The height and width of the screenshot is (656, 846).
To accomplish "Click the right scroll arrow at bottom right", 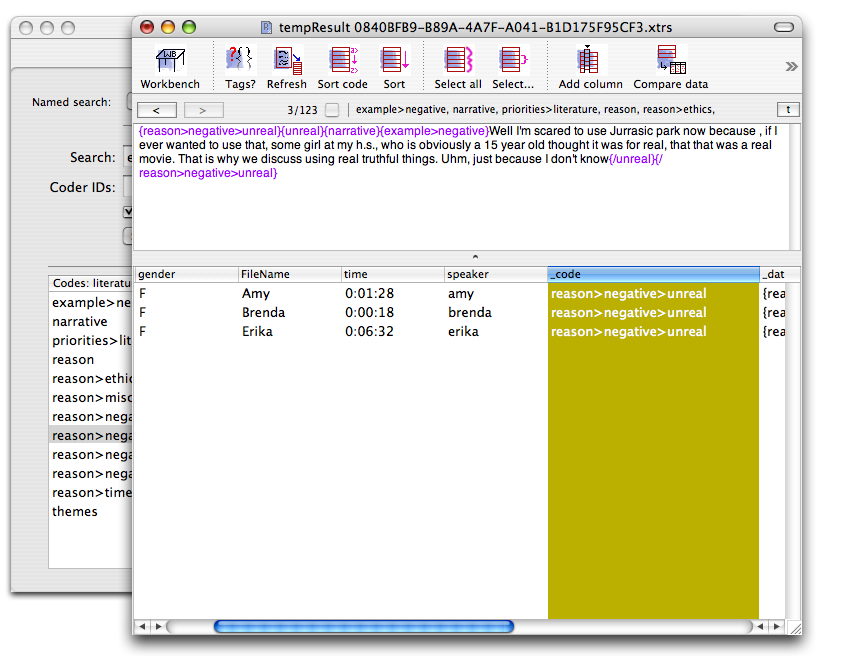I will pos(776,626).
